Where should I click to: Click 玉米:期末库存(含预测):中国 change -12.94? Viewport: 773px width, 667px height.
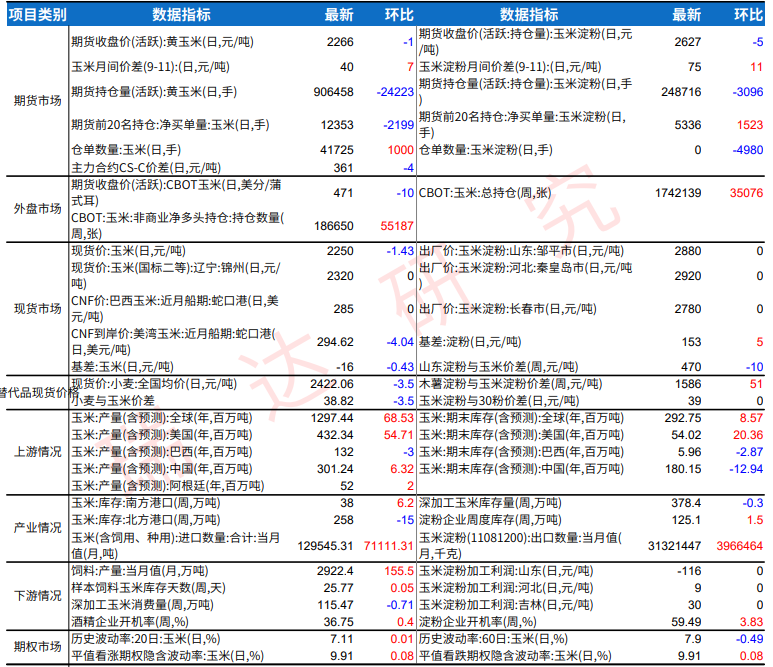[746, 469]
